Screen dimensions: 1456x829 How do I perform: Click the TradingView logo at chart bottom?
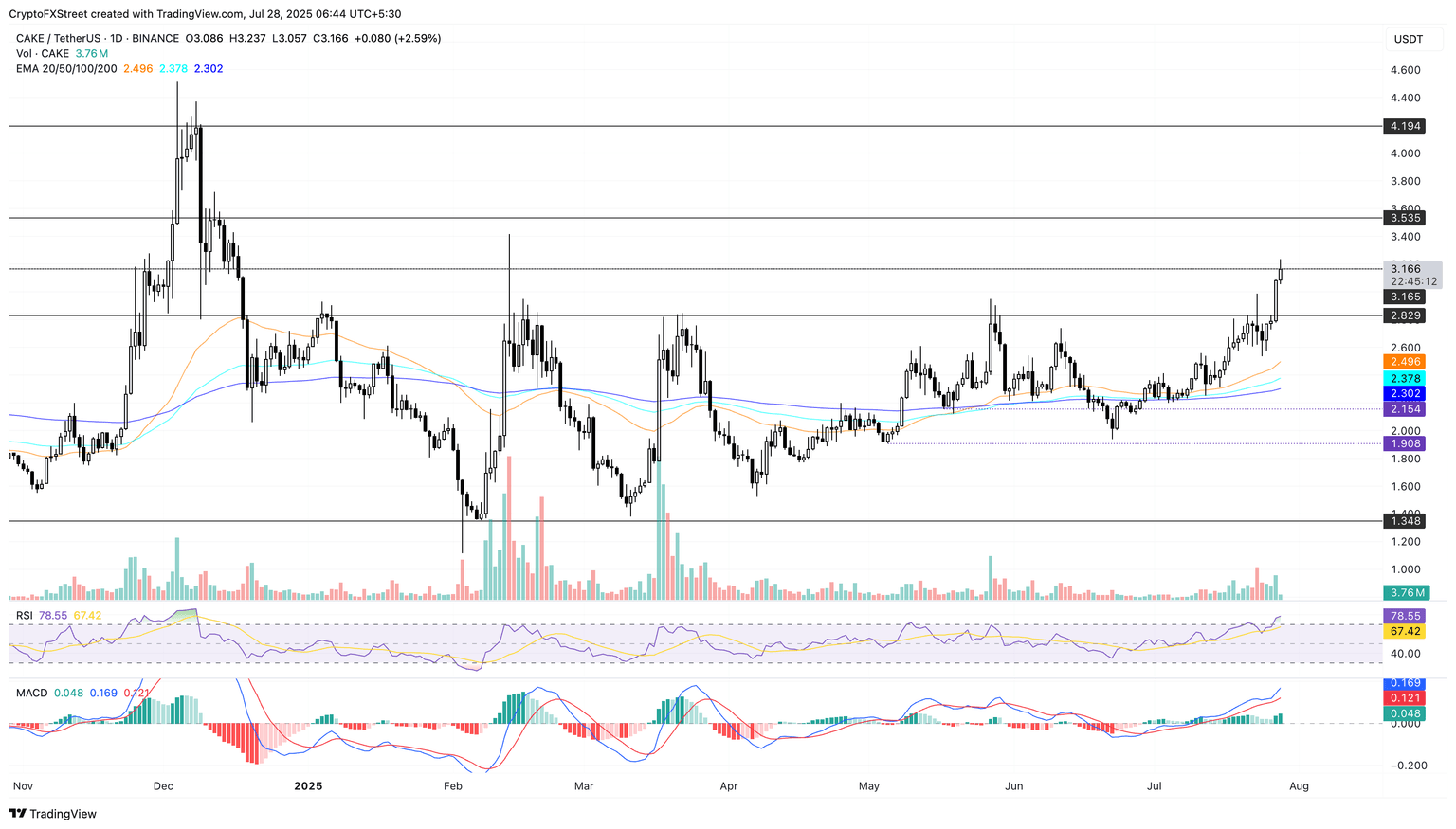pyautogui.click(x=53, y=814)
